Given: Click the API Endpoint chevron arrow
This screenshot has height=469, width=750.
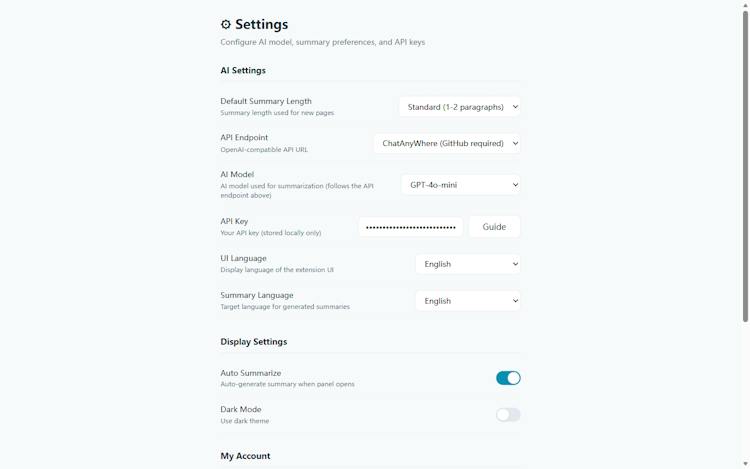Looking at the screenshot, I should point(515,143).
